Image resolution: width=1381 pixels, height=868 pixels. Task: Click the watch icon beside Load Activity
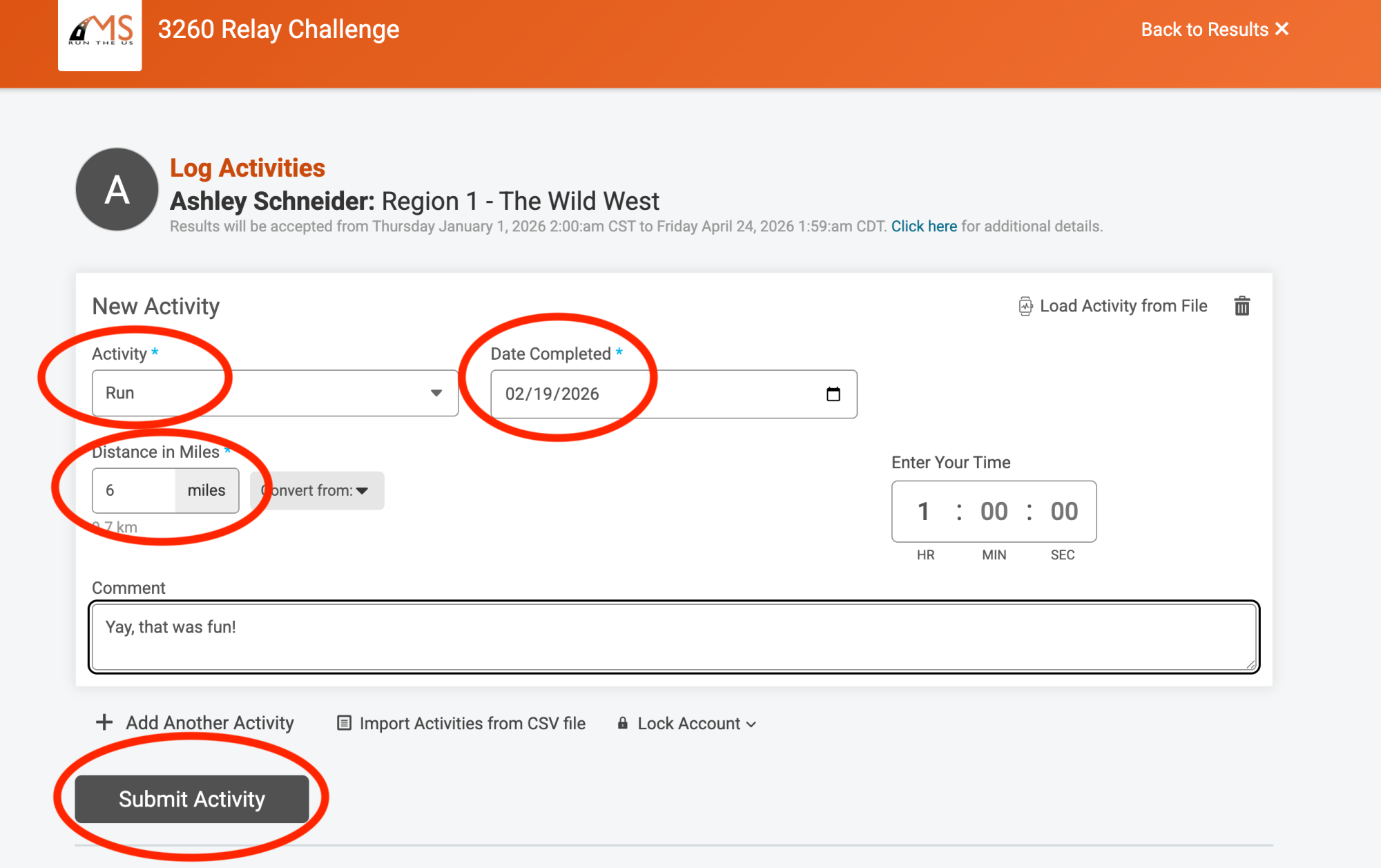coord(1025,306)
